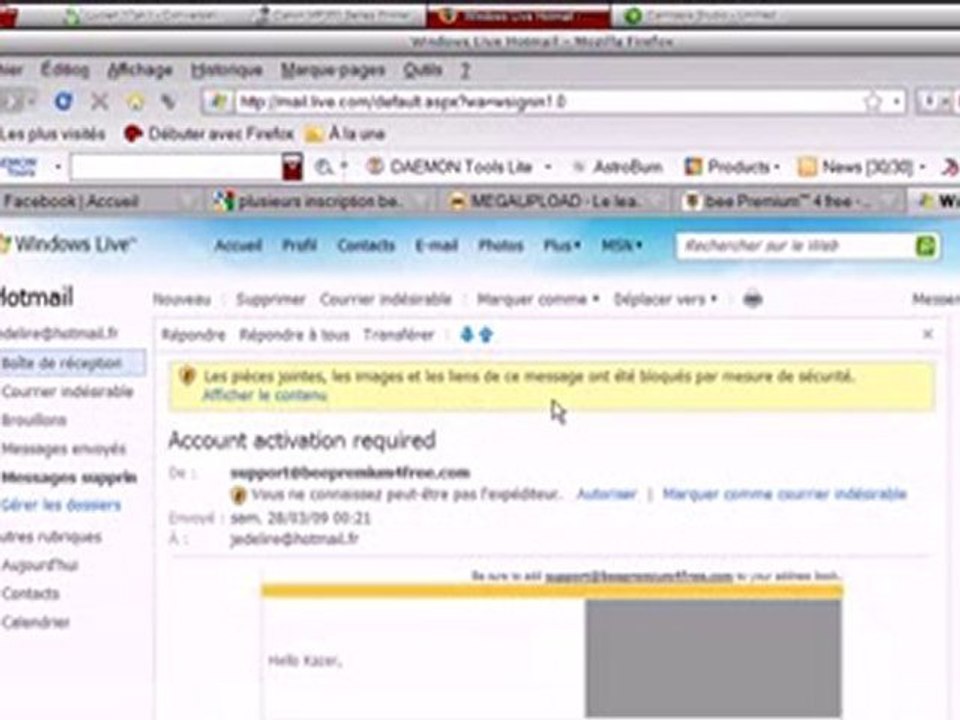Image resolution: width=960 pixels, height=720 pixels.
Task: Open the Affichage menu
Action: (140, 70)
